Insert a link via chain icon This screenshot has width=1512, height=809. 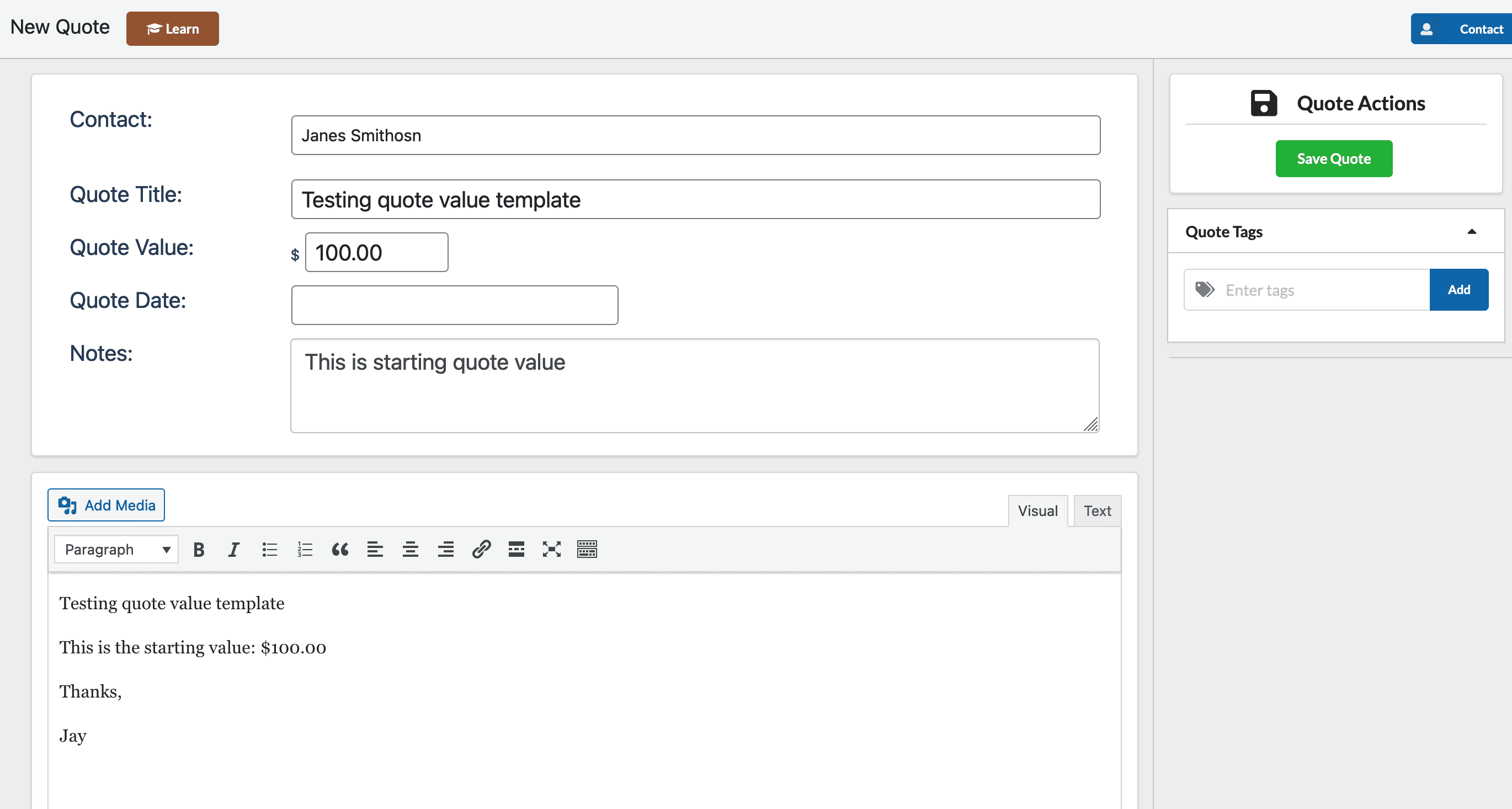481,550
